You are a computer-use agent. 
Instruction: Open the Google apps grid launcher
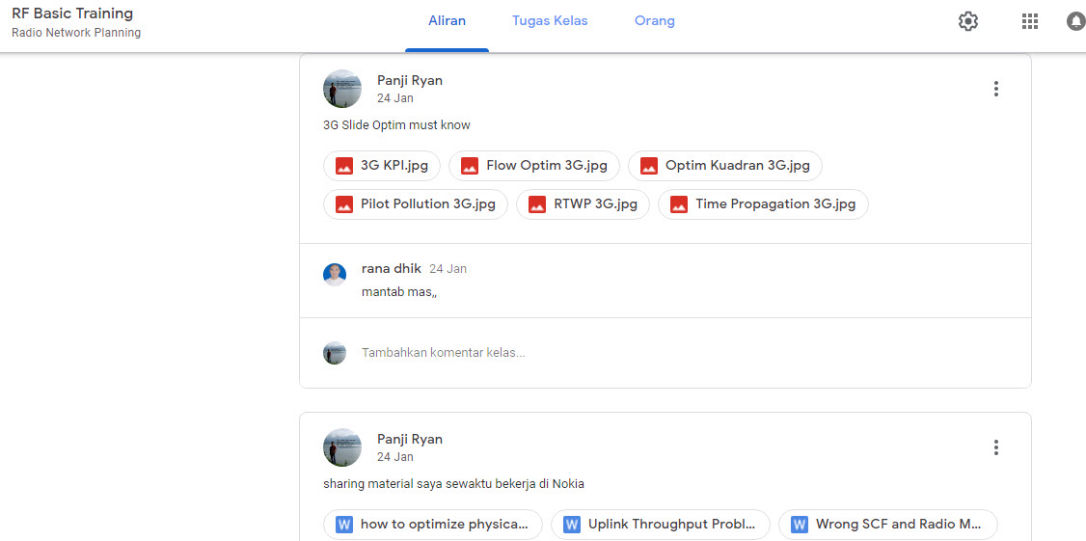coord(1029,21)
